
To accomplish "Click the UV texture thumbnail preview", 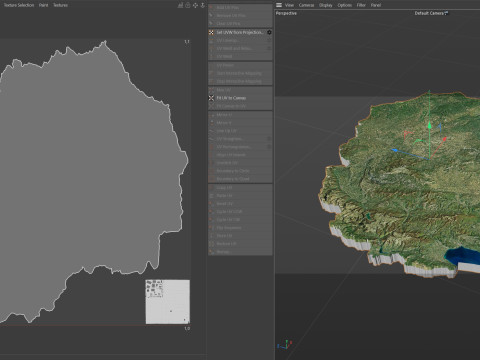I will [x=168, y=302].
